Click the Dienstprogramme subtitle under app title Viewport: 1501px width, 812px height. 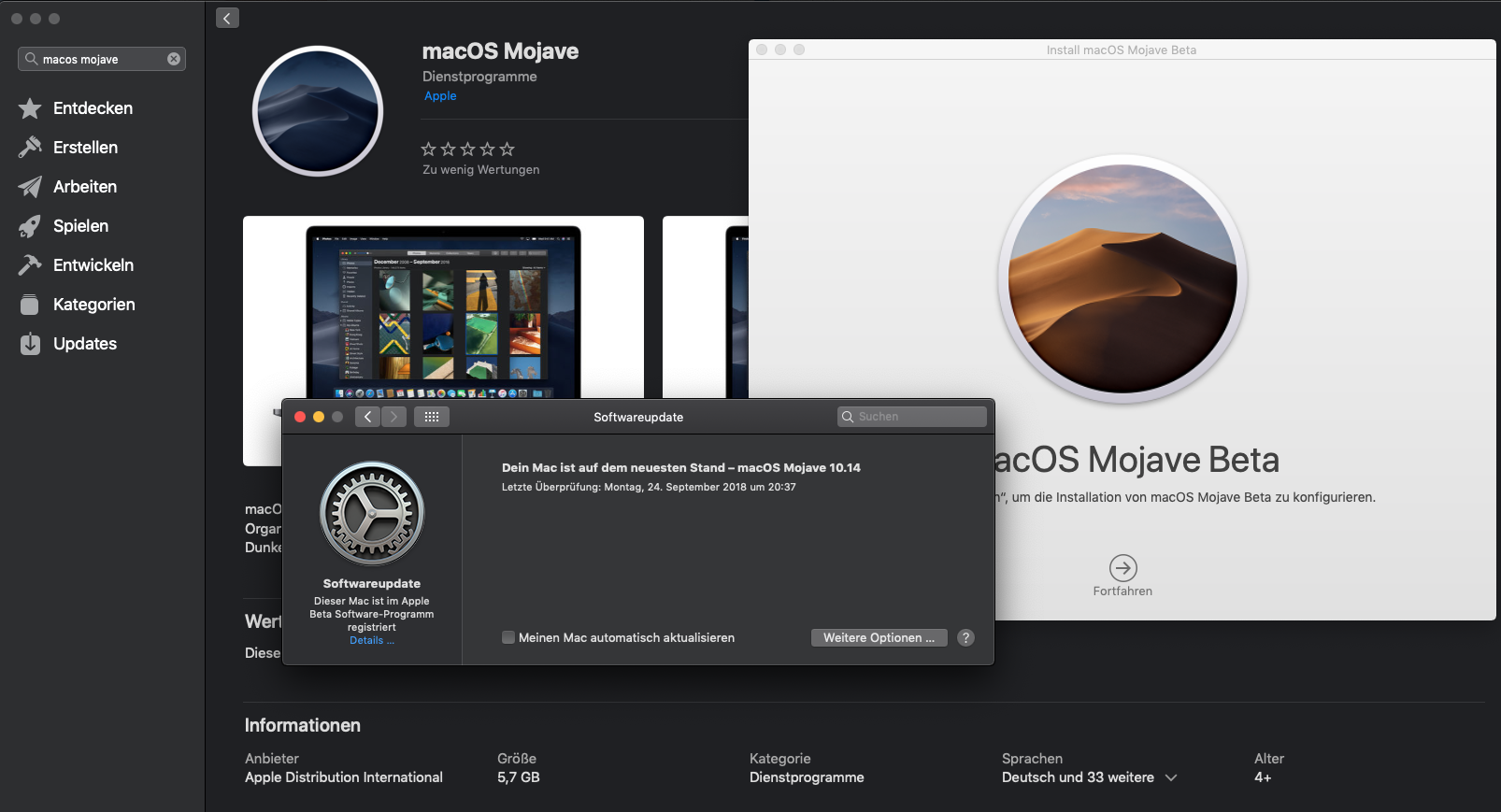pyautogui.click(x=479, y=77)
